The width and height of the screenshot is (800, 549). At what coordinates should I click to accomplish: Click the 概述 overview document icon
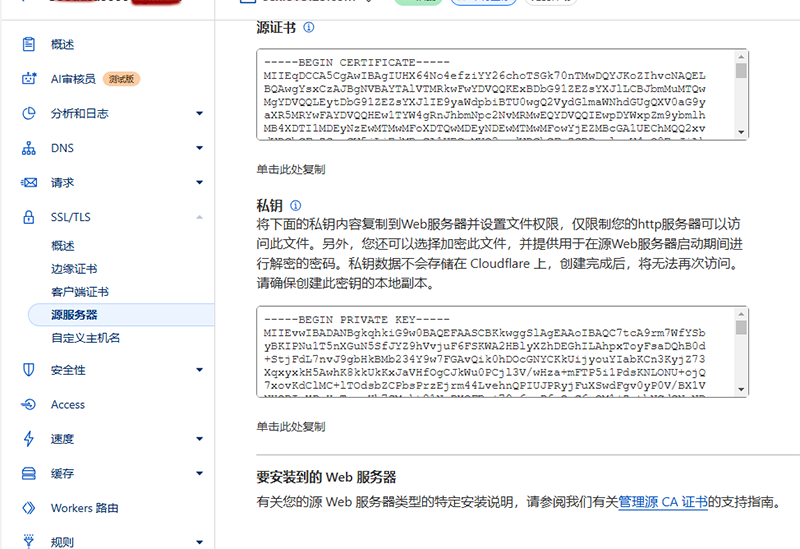pos(29,45)
